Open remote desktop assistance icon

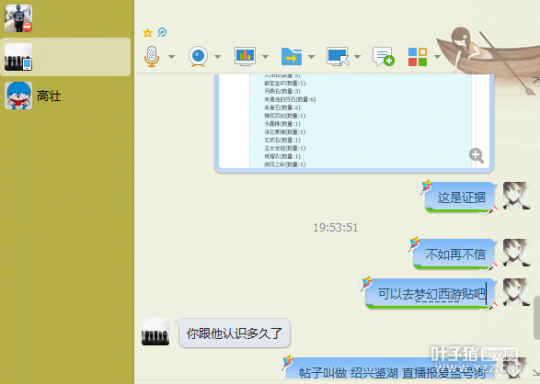click(x=338, y=56)
